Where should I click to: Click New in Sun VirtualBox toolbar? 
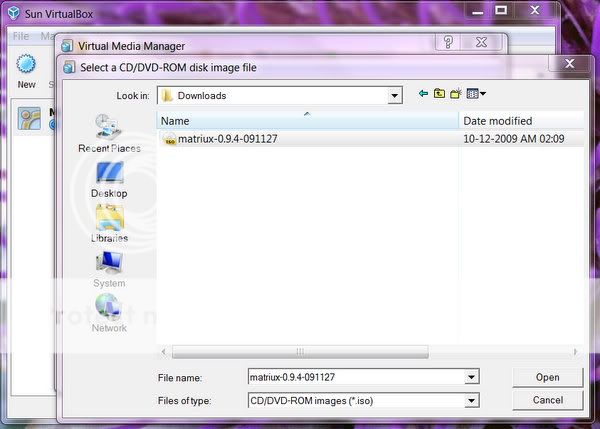[x=26, y=72]
